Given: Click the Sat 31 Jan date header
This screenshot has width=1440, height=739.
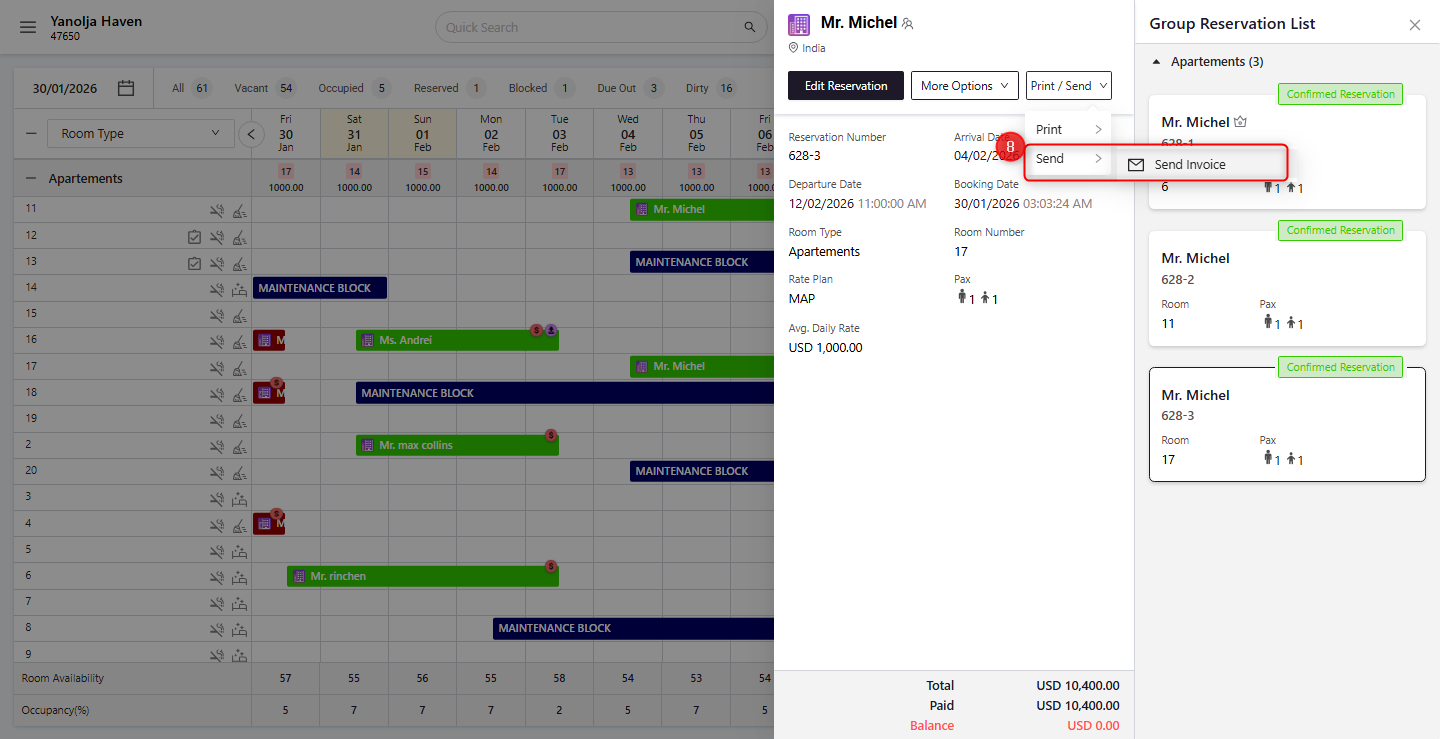Looking at the screenshot, I should (354, 134).
